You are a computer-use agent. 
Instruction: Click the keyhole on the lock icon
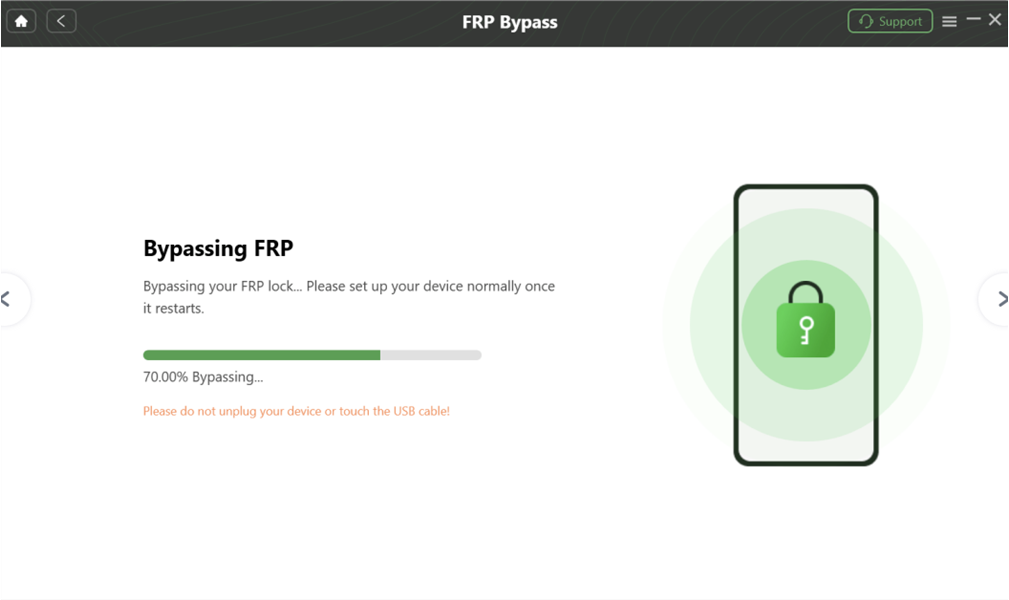coord(806,330)
